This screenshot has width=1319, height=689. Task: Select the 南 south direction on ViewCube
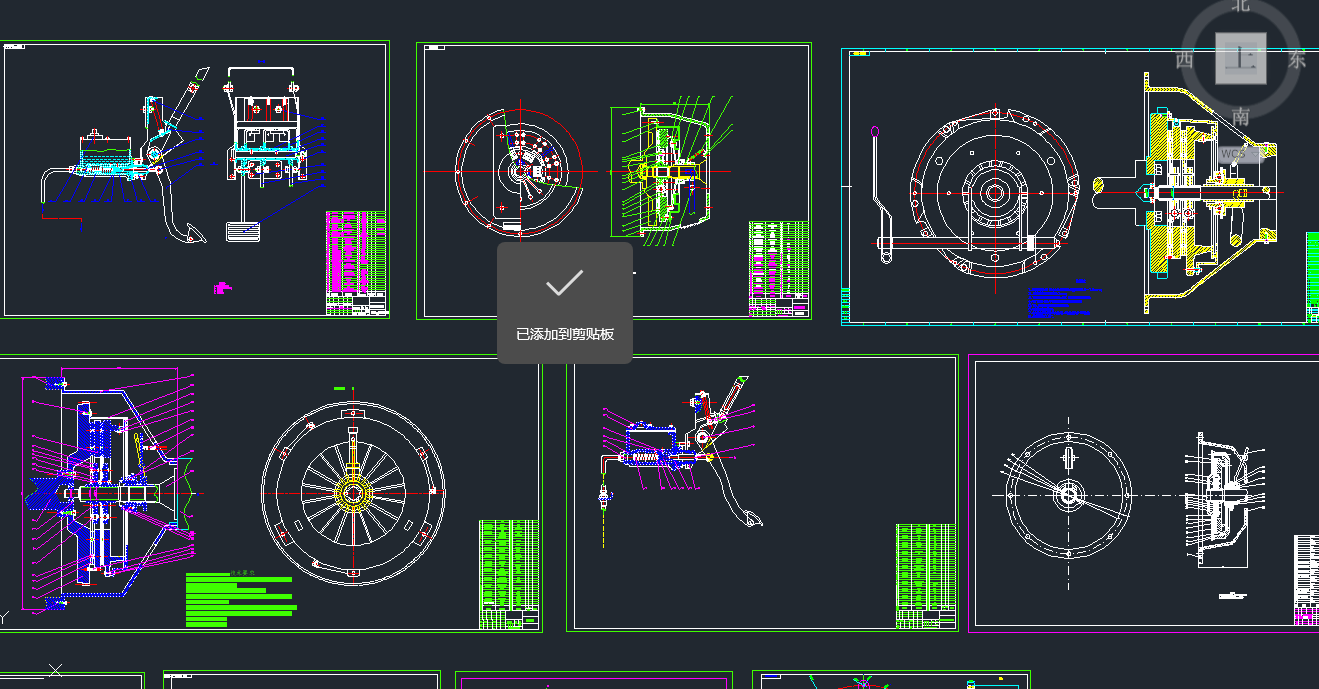(x=1241, y=116)
